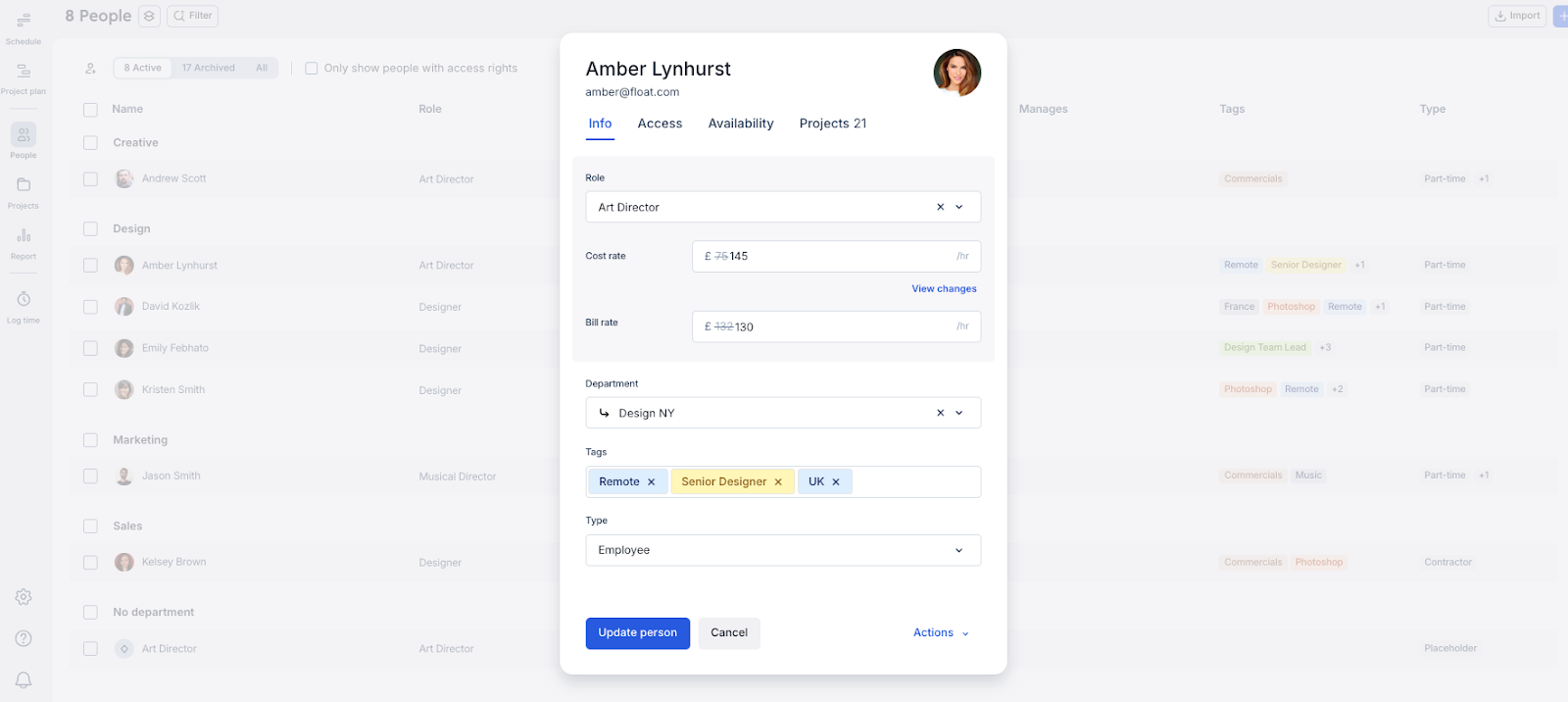Open the Projects folder icon
Screen dimensions: 1568x702
(x=24, y=185)
